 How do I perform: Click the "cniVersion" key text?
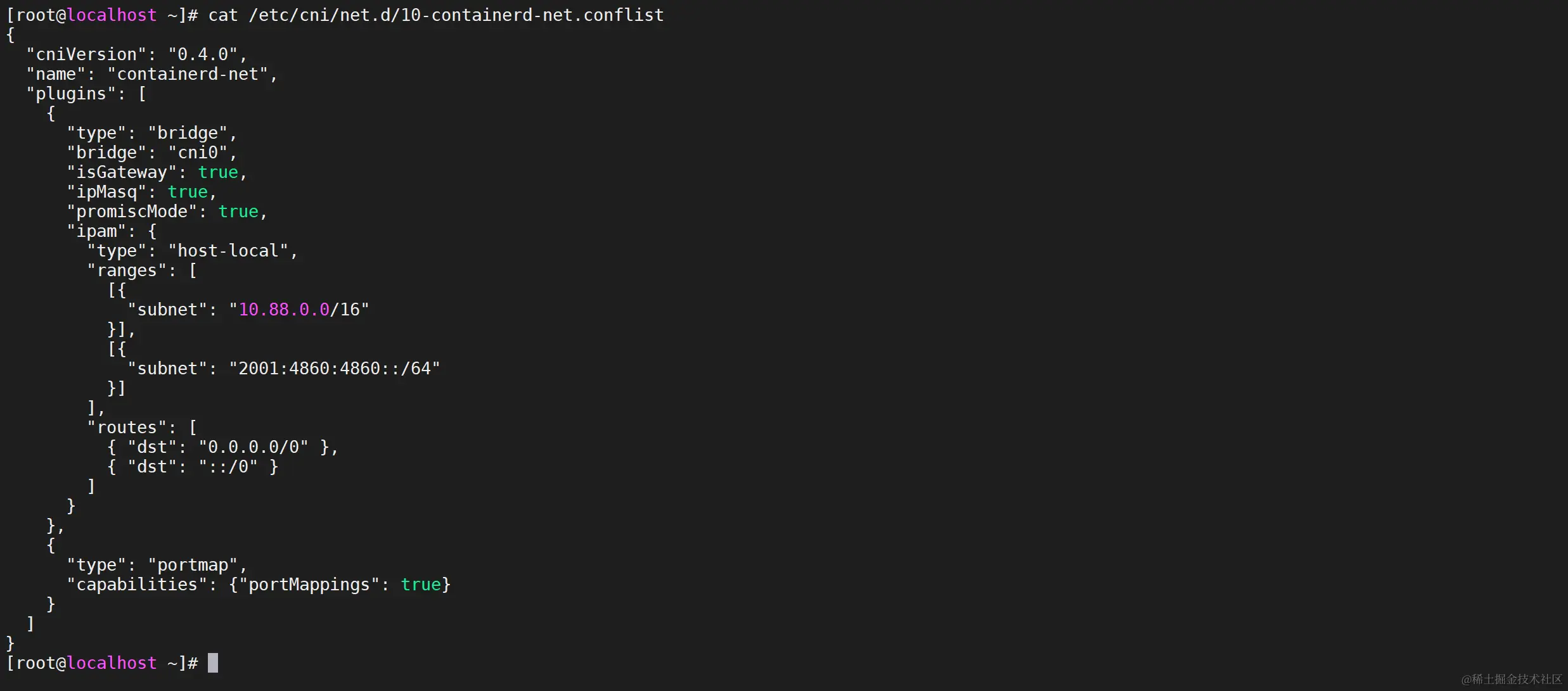coord(86,54)
